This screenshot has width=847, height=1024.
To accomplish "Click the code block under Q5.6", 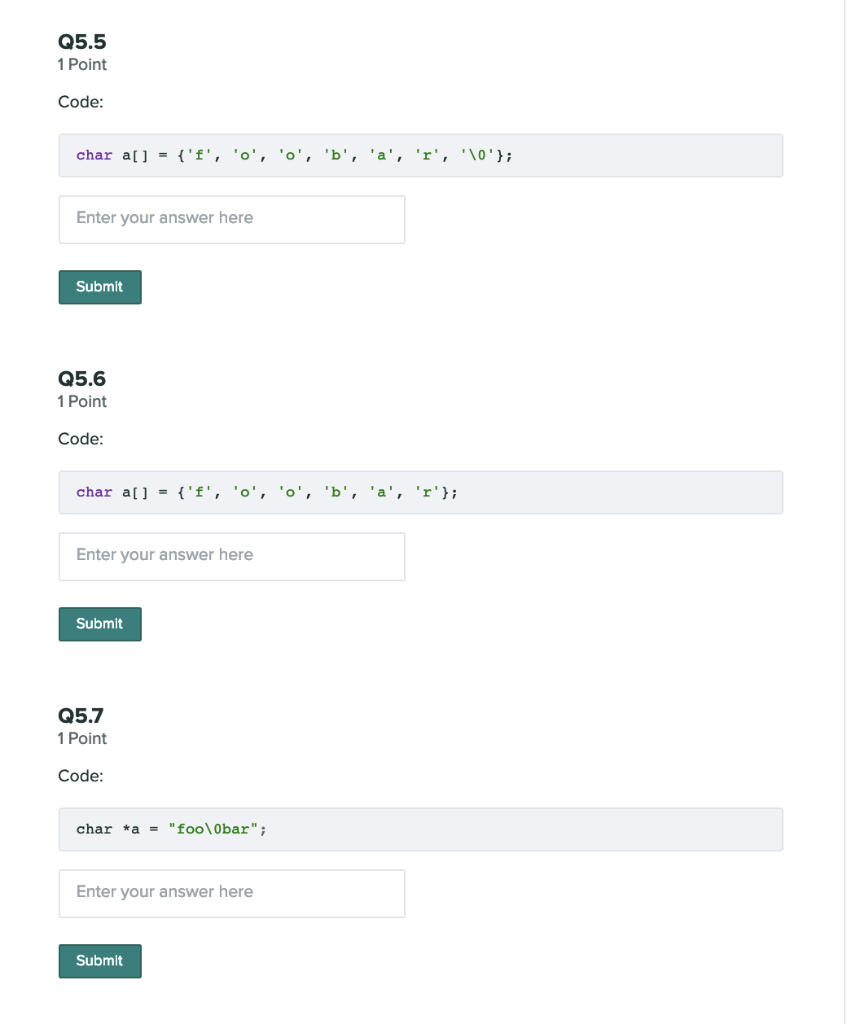I will (x=420, y=492).
